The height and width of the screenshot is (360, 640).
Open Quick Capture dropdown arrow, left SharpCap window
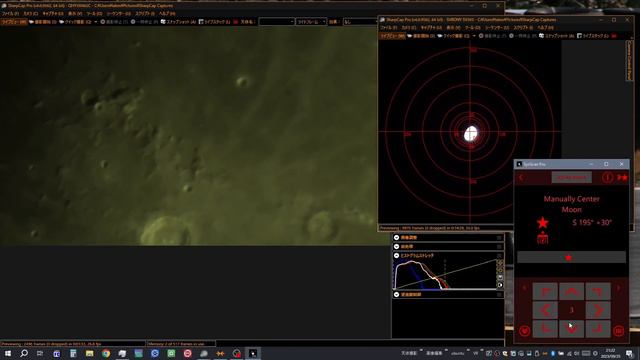96,22
